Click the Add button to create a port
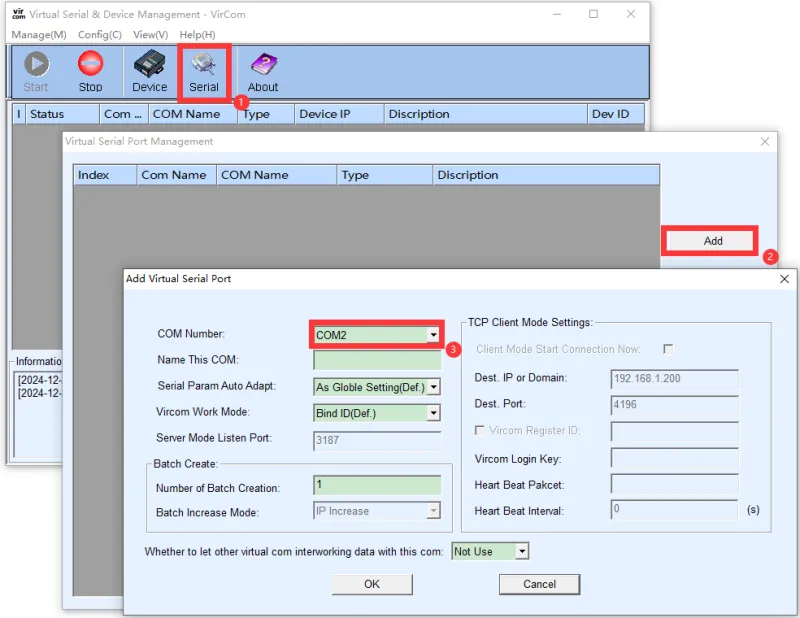800x618 pixels. (x=709, y=240)
